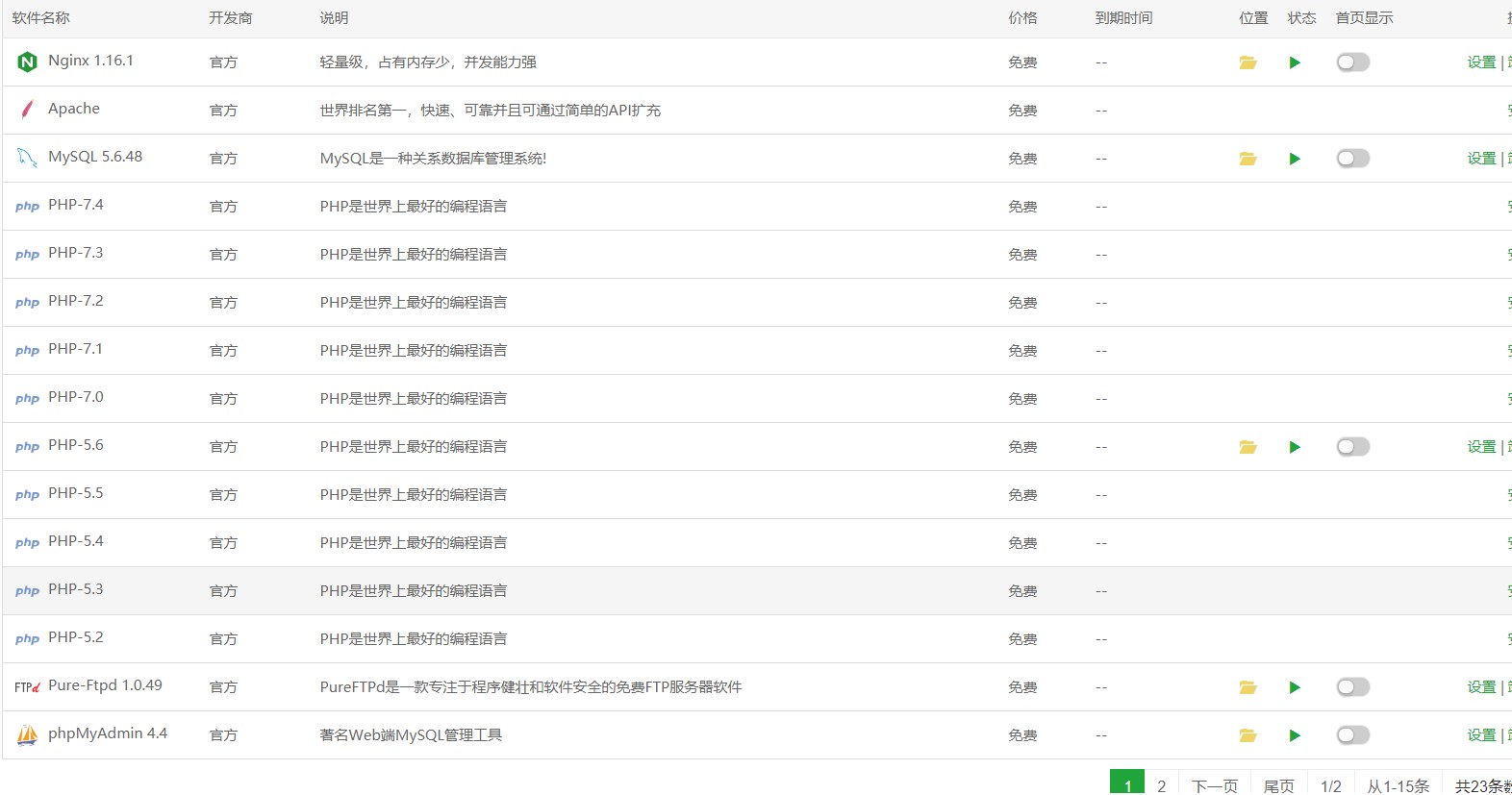Click the phpMyAdmin status play icon
1512x795 pixels.
click(x=1295, y=735)
